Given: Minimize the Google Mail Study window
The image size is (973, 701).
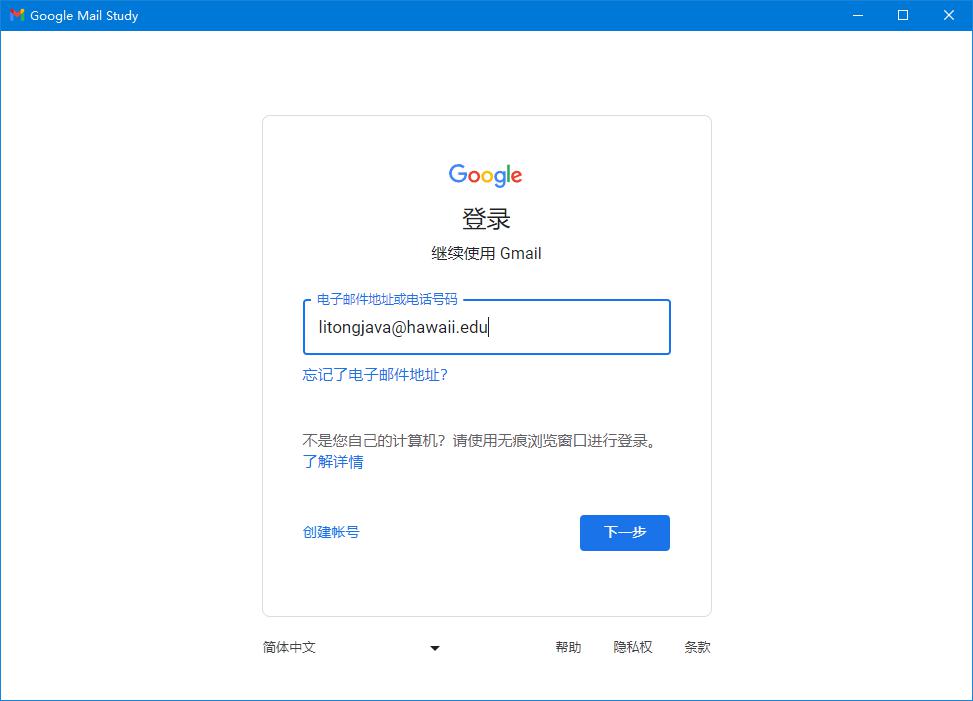Looking at the screenshot, I should pos(858,15).
